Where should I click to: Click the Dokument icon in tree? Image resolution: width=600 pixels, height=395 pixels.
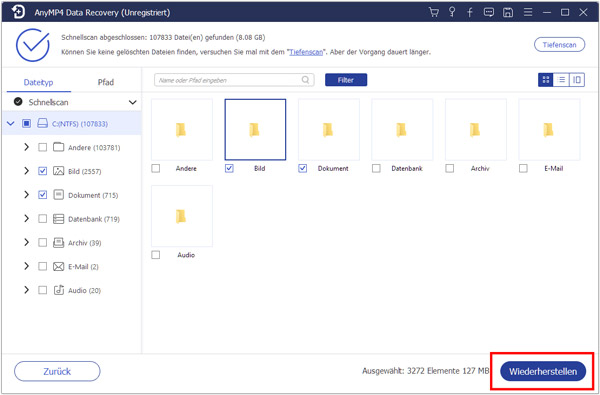click(58, 195)
